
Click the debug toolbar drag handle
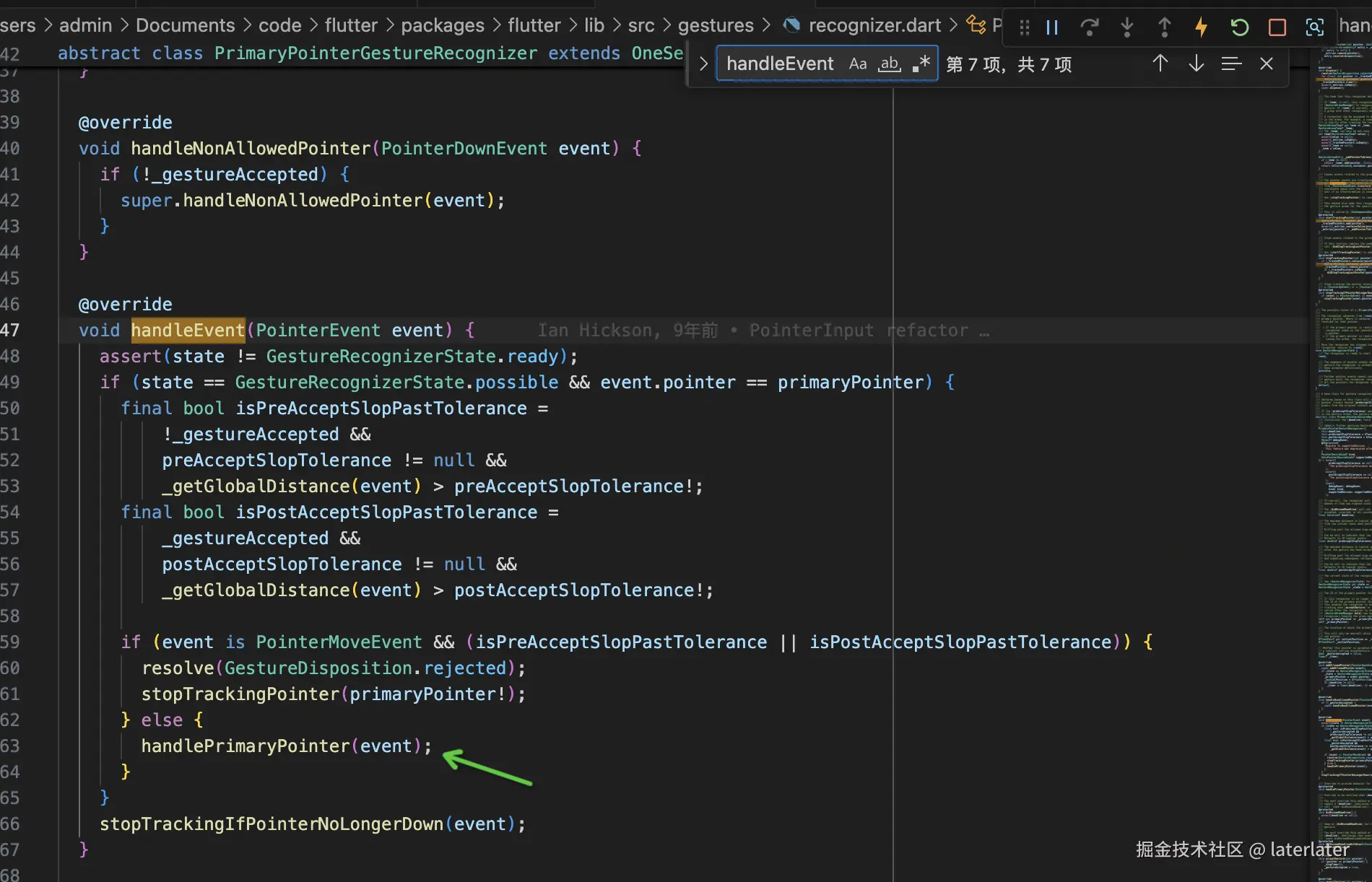pos(1024,27)
